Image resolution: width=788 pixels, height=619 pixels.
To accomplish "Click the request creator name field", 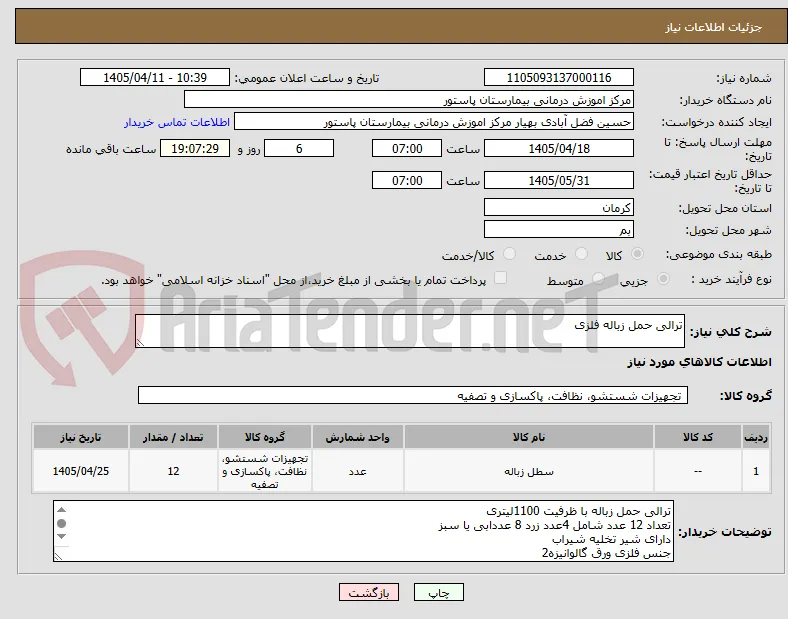I will point(434,122).
